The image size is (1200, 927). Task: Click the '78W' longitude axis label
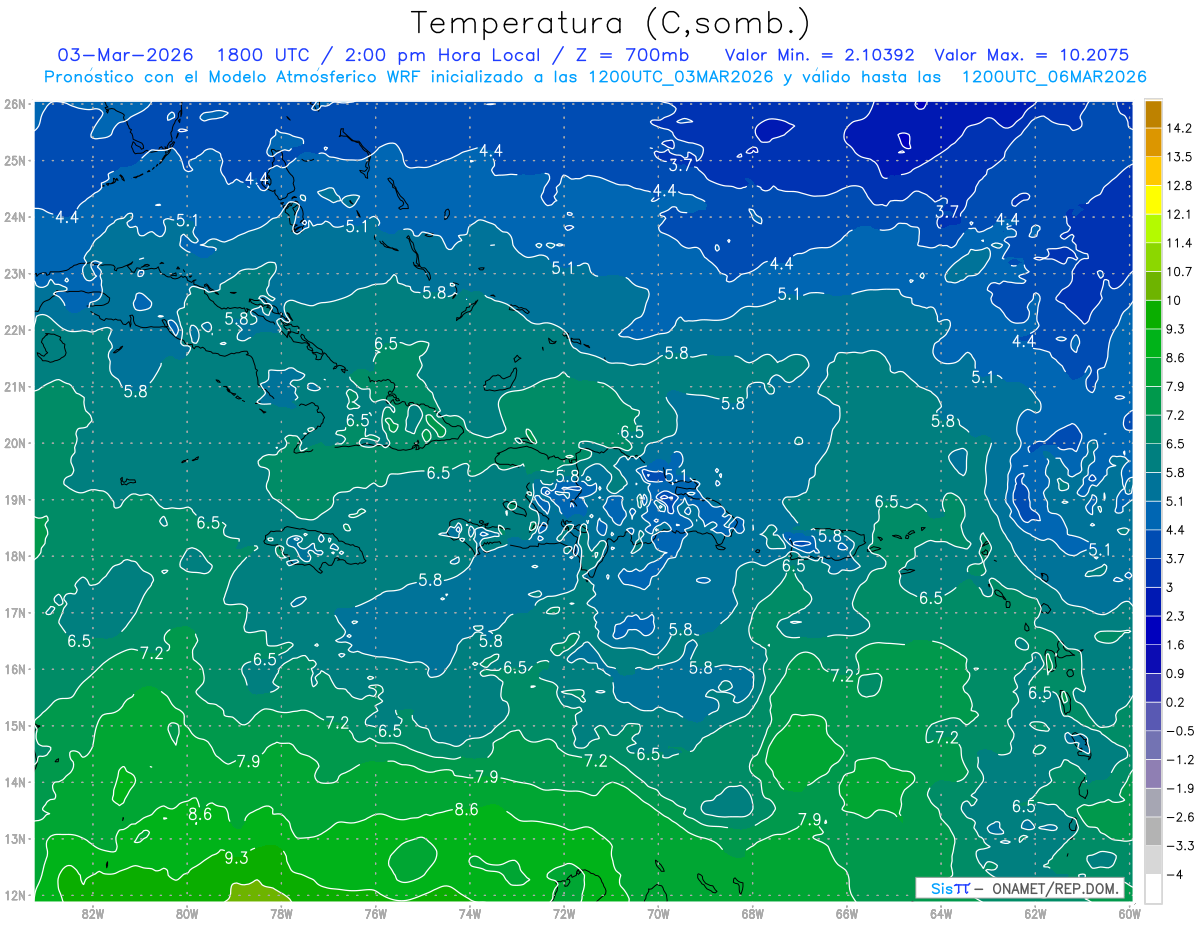[281, 913]
